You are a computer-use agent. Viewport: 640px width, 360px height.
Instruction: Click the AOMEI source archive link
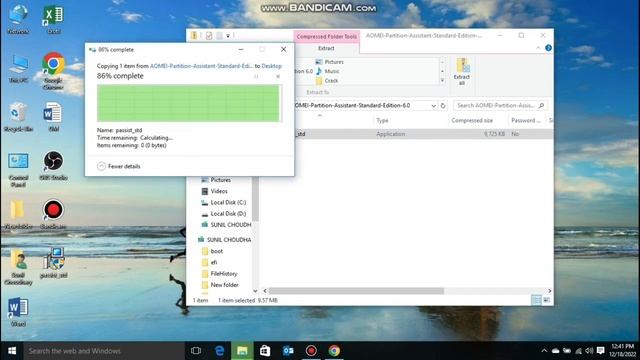[201, 66]
